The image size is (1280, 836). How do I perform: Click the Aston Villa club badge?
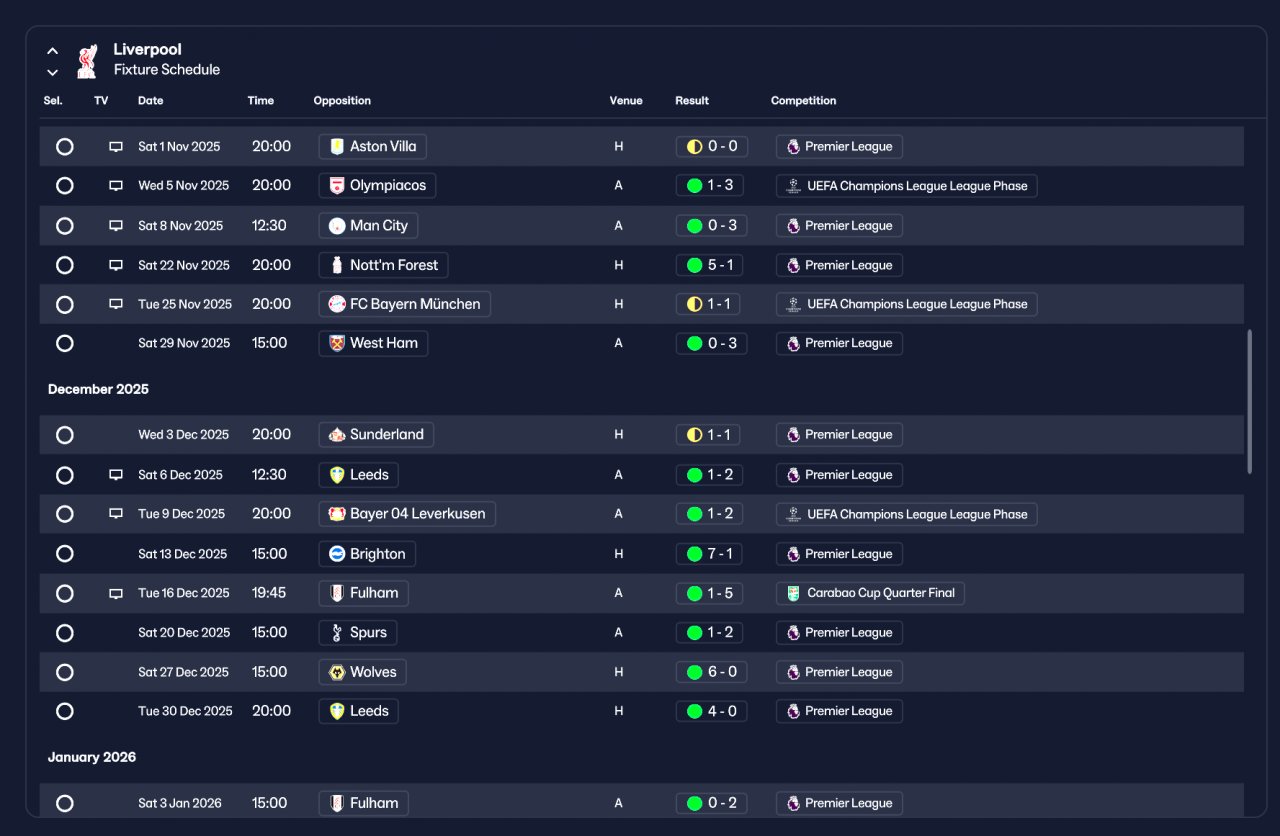337,147
